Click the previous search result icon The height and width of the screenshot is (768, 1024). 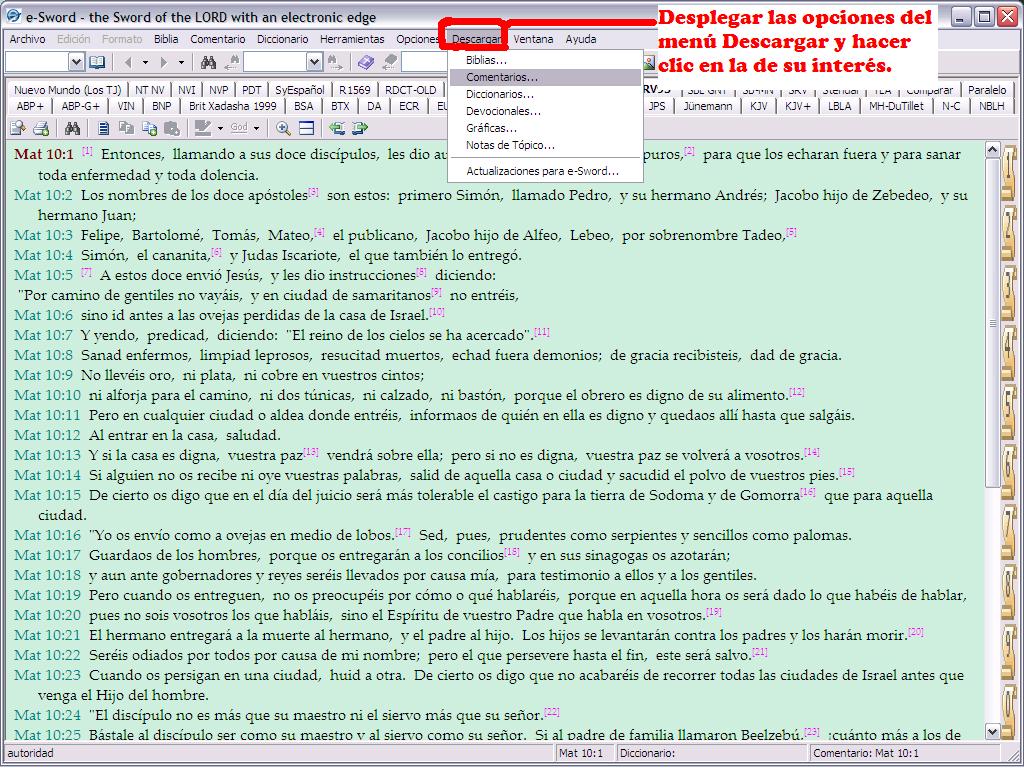click(x=231, y=62)
